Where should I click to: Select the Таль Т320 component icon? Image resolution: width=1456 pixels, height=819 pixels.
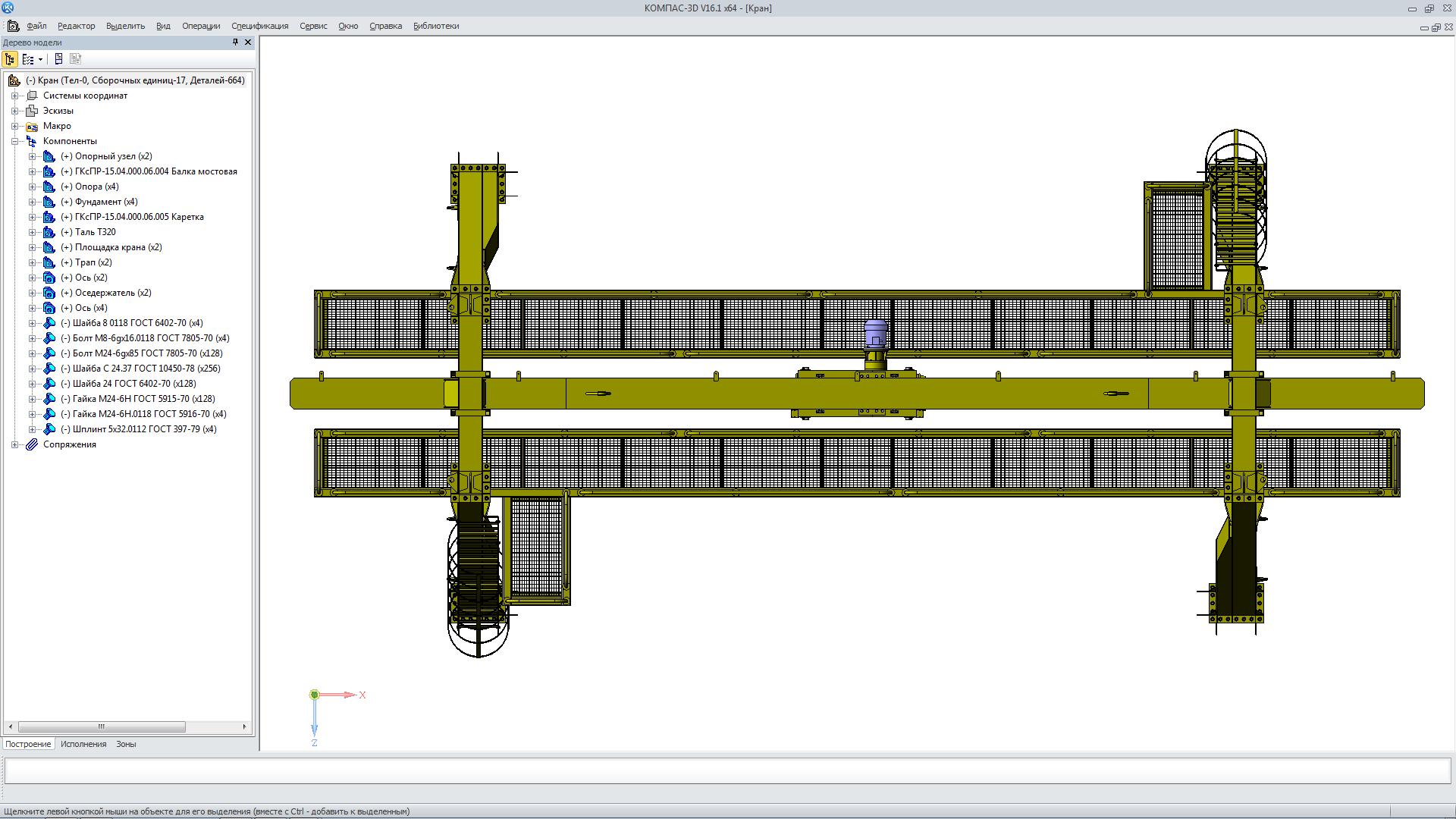[49, 232]
